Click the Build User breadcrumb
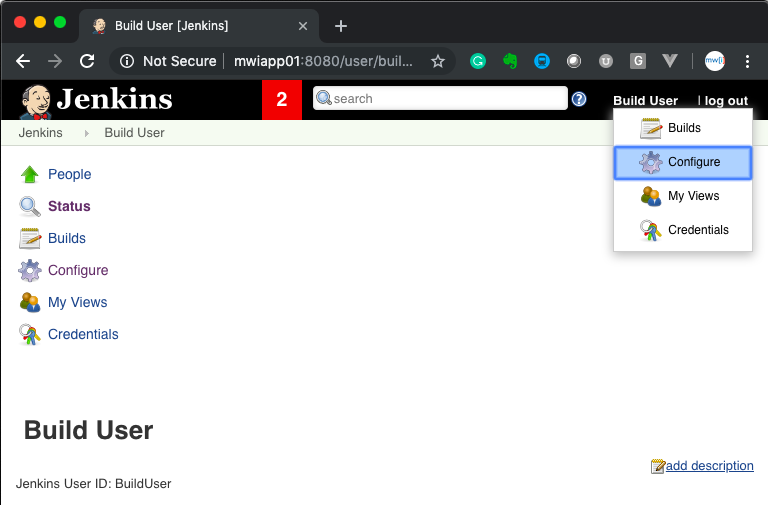Screen dimensions: 768x505 click(x=134, y=133)
